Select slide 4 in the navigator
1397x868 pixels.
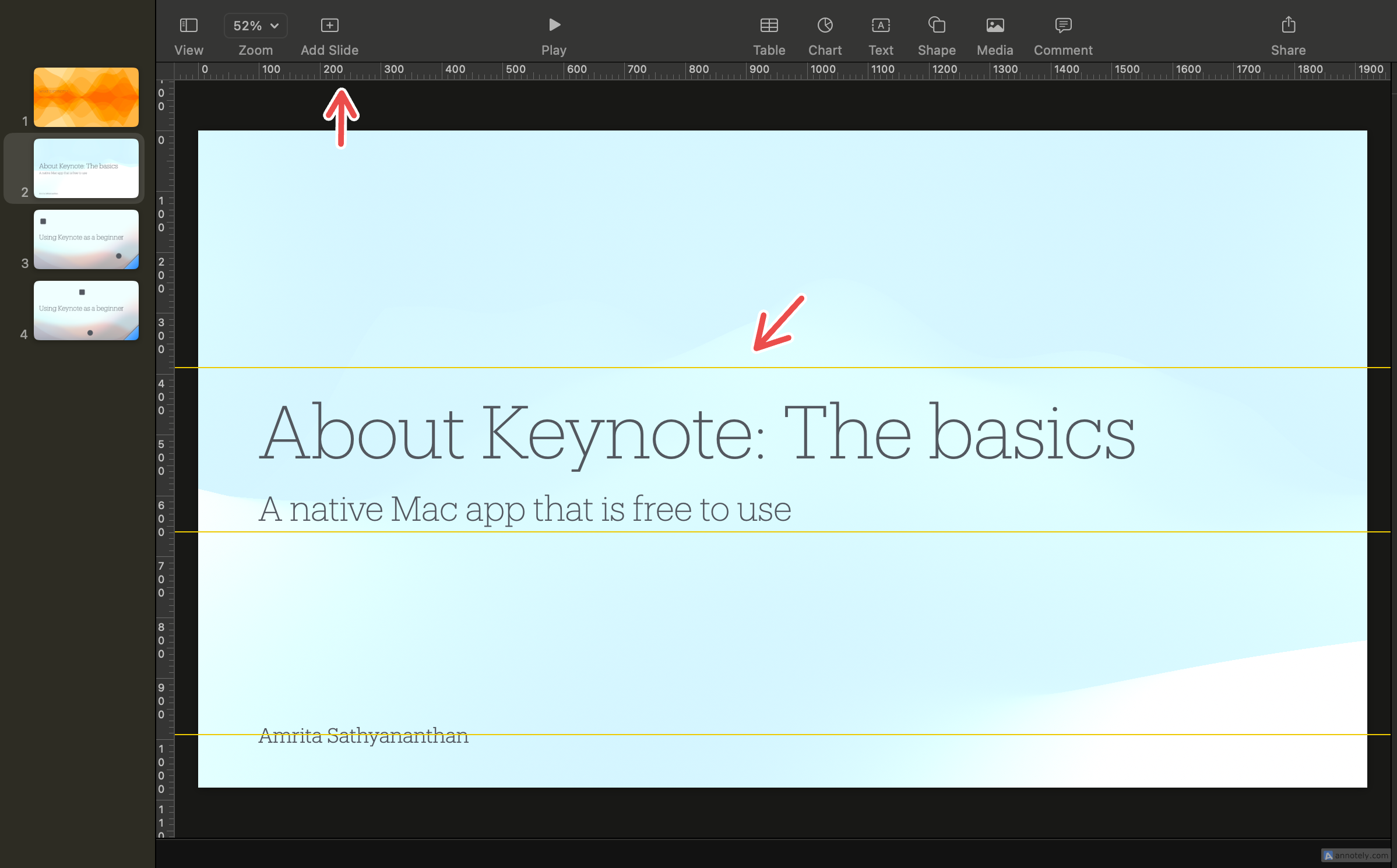click(86, 310)
